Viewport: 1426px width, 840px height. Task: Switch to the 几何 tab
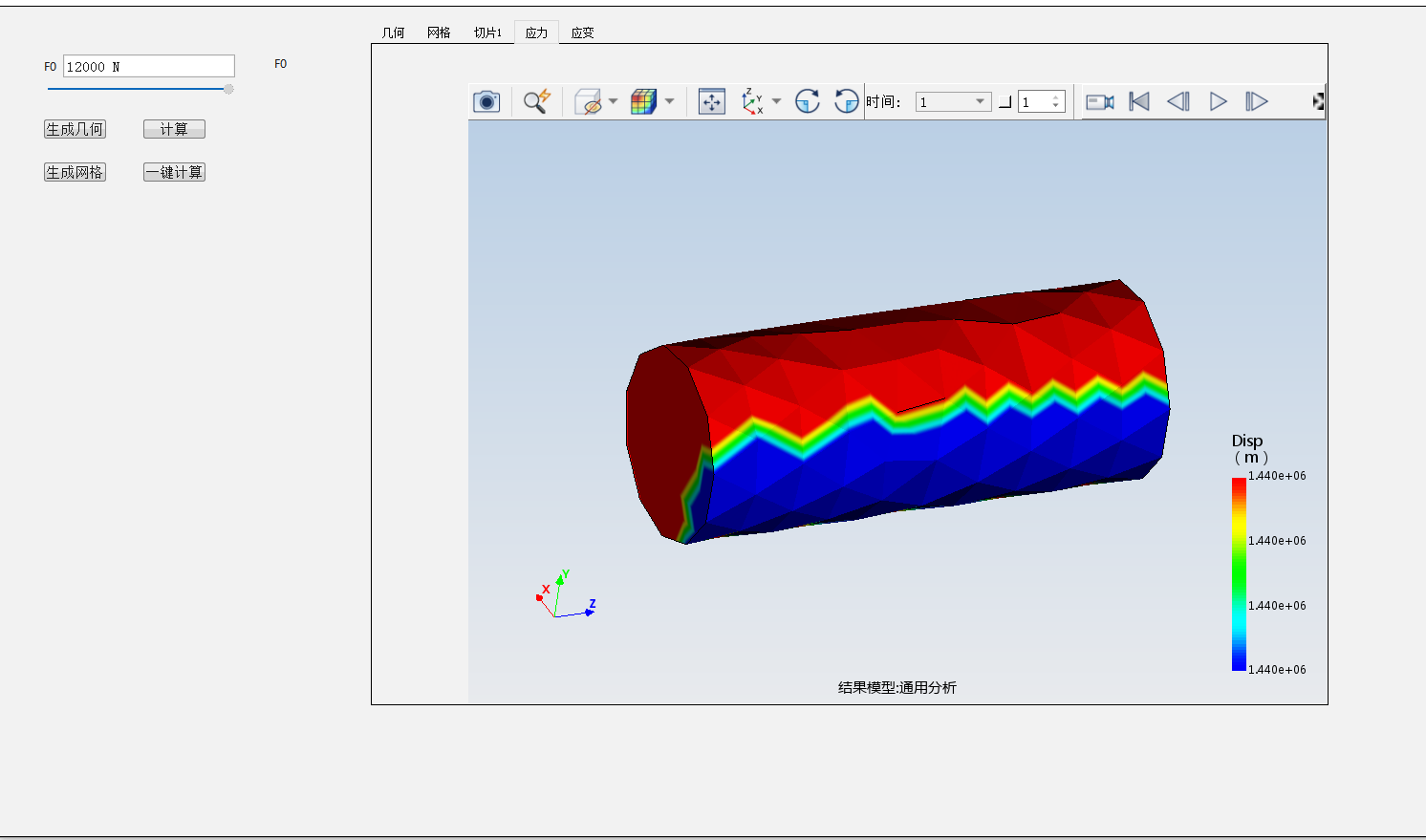[x=393, y=32]
